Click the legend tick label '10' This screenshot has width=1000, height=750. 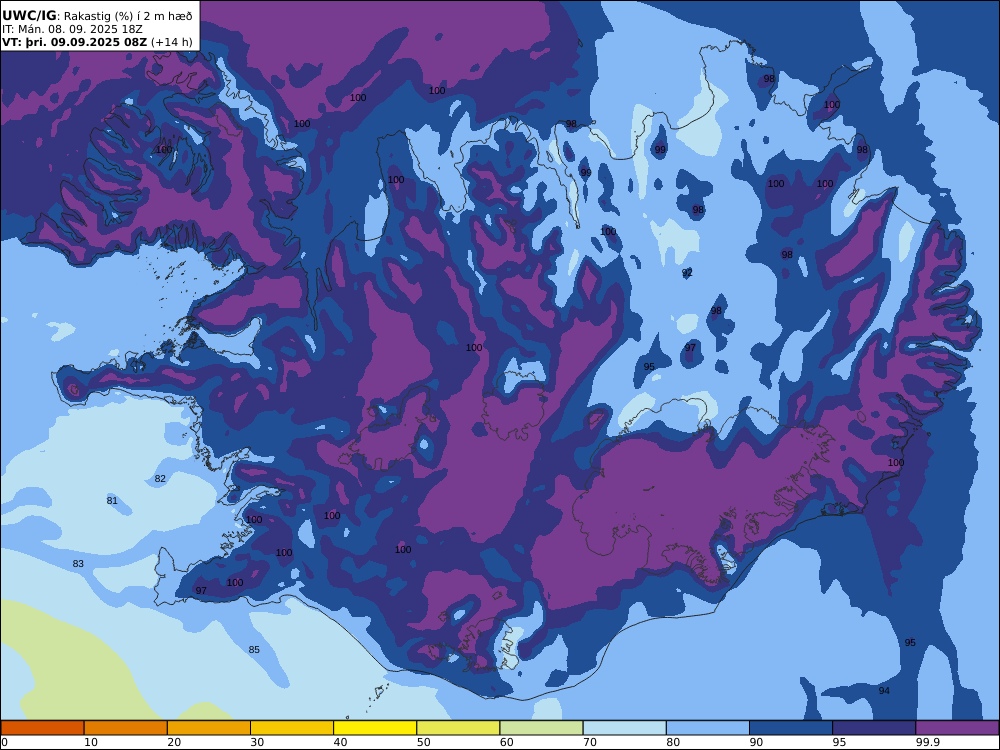[x=91, y=742]
